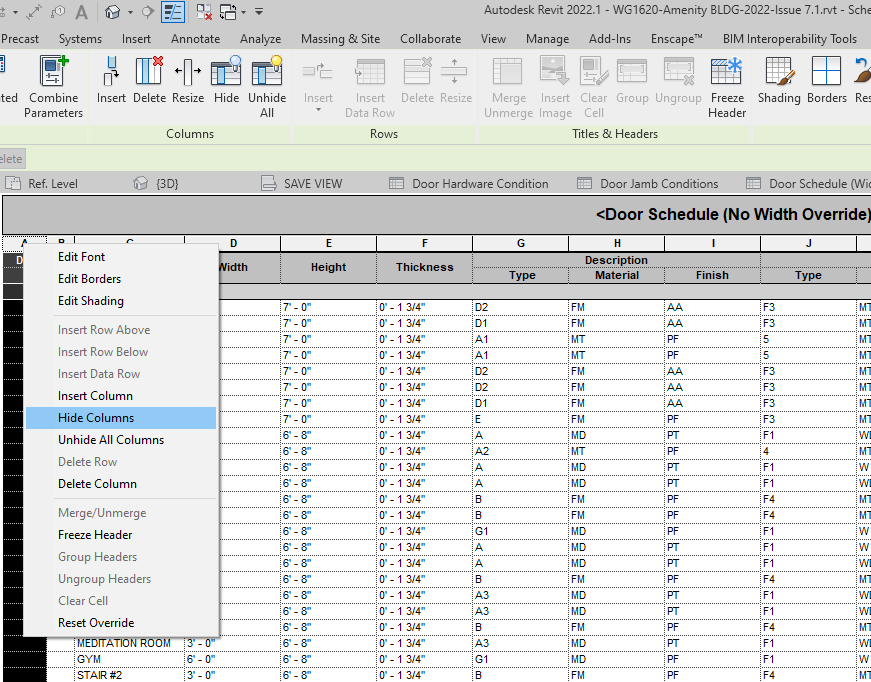871x682 pixels.
Task: Select the Combine Parameters tool
Action: point(53,85)
